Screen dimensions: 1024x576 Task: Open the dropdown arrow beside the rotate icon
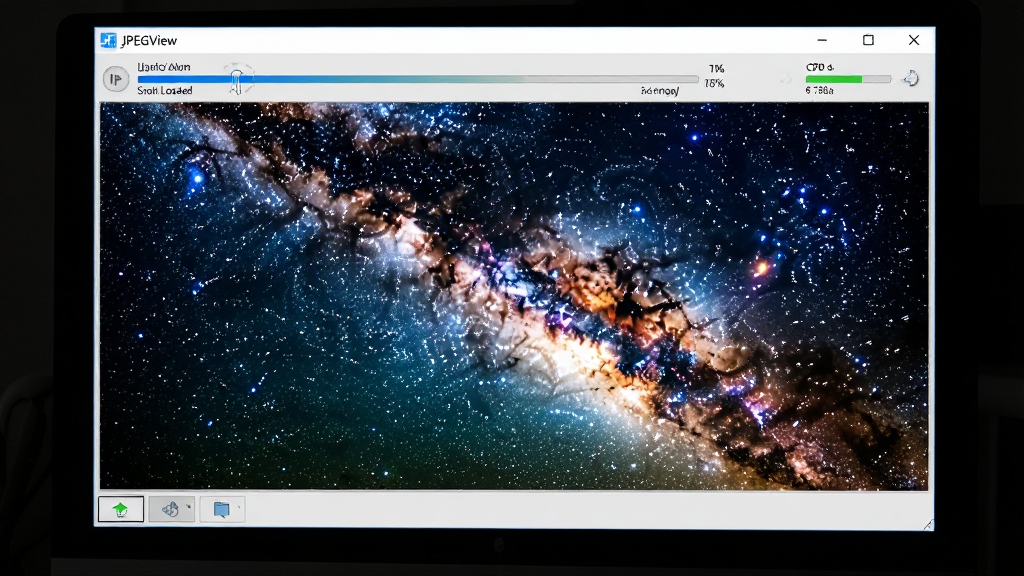click(189, 507)
